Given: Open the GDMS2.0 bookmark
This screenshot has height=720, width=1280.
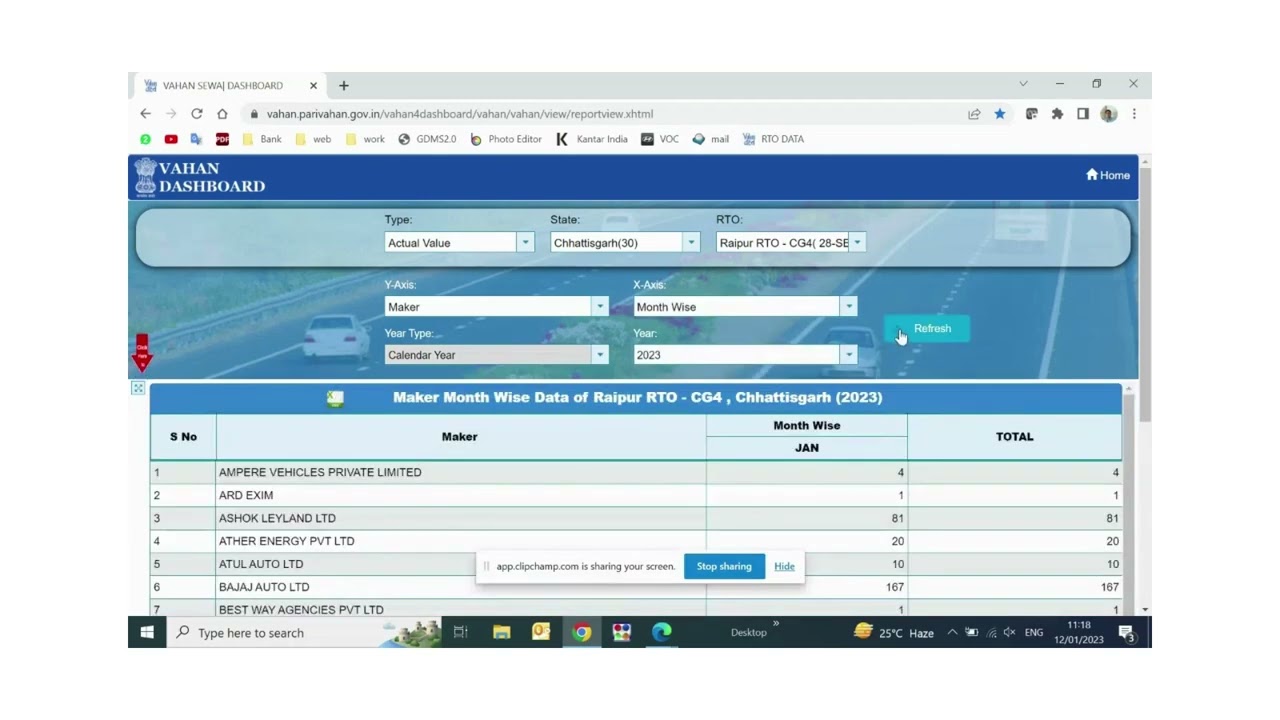Looking at the screenshot, I should point(427,139).
